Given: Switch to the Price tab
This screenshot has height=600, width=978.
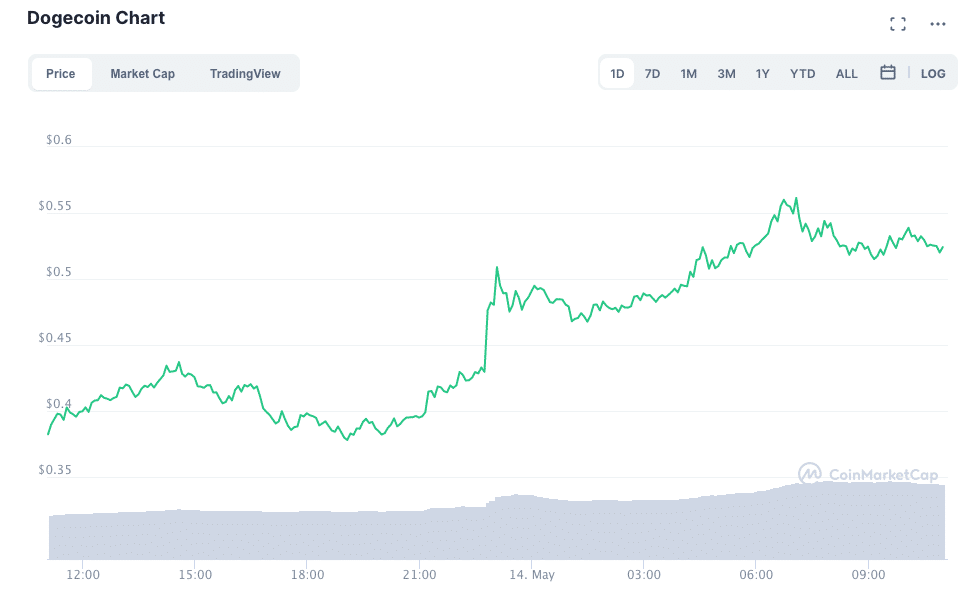Looking at the screenshot, I should tap(61, 73).
